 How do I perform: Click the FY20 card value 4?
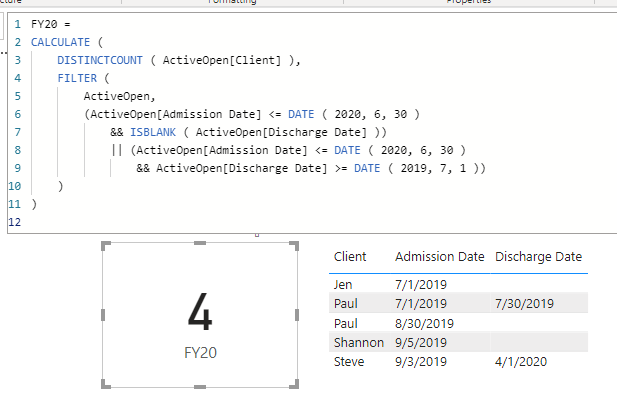pos(200,312)
